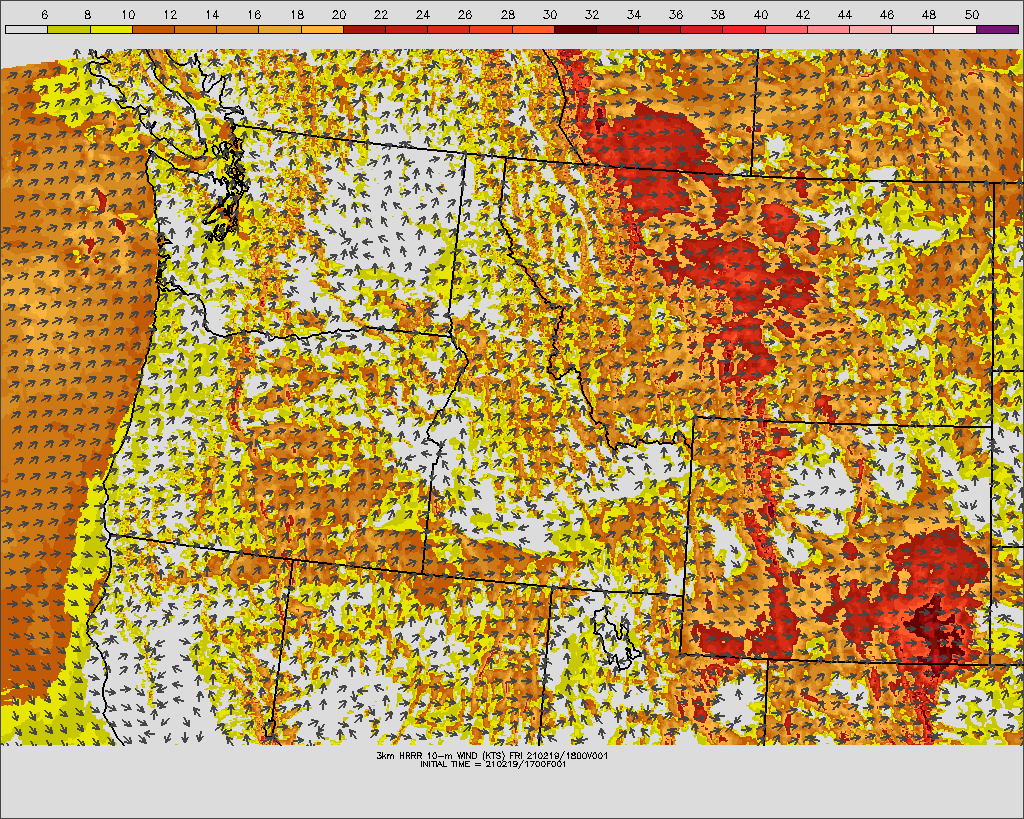The width and height of the screenshot is (1024, 819).
Task: Select the legend swatch between 12 and 14
Action: pos(195,29)
